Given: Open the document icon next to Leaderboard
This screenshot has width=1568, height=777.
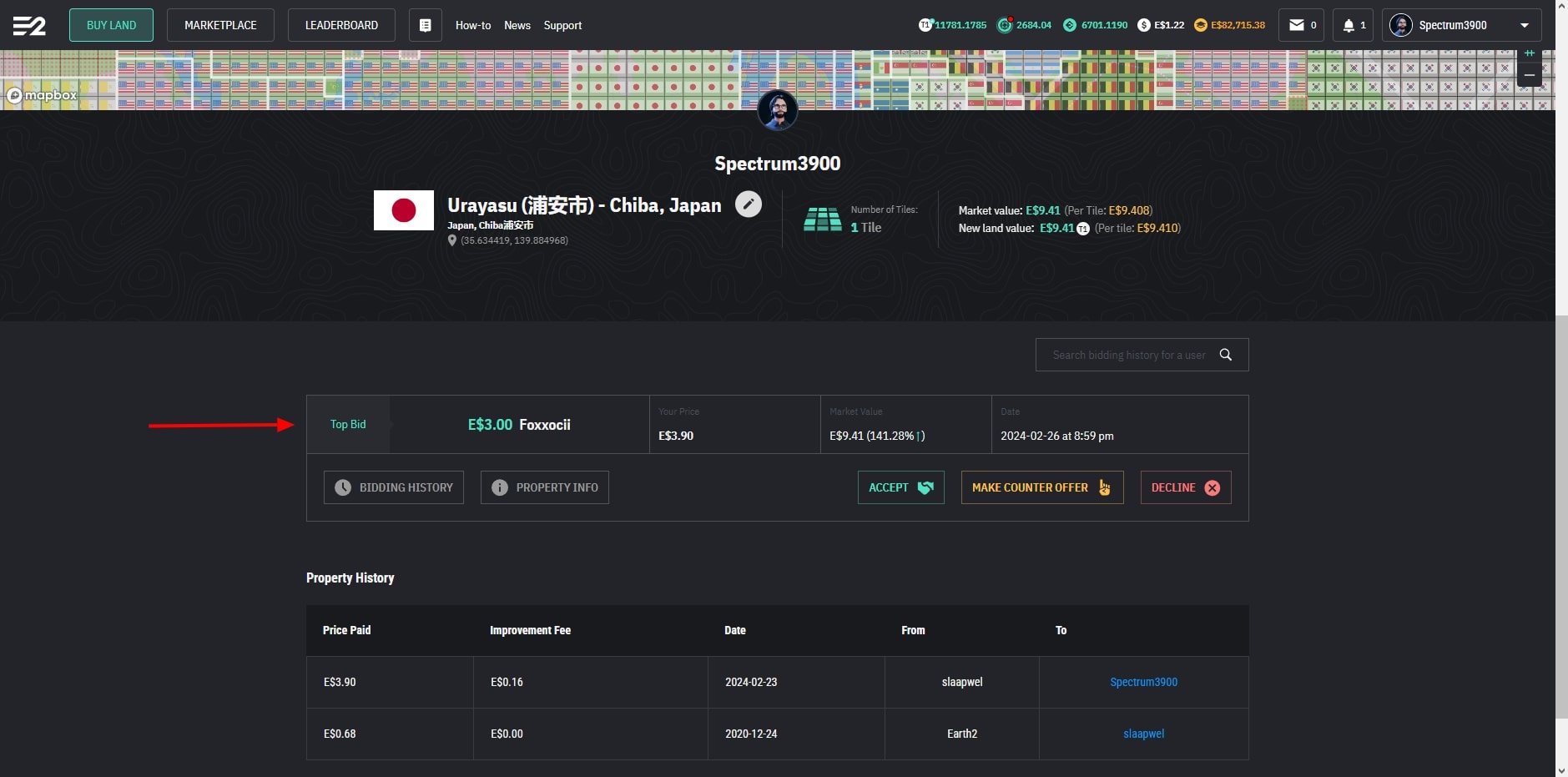Looking at the screenshot, I should click(425, 25).
